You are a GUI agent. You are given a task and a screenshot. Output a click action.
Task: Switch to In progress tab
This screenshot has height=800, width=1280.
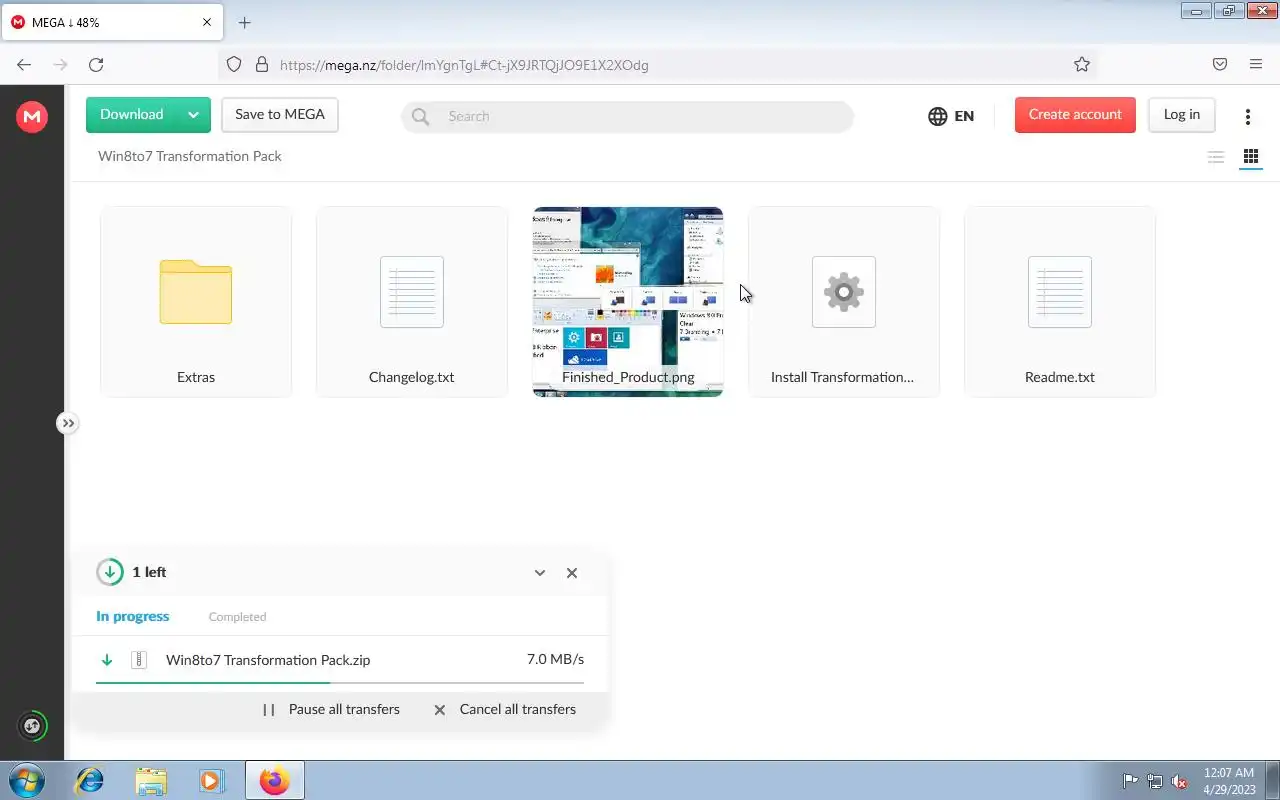[133, 616]
